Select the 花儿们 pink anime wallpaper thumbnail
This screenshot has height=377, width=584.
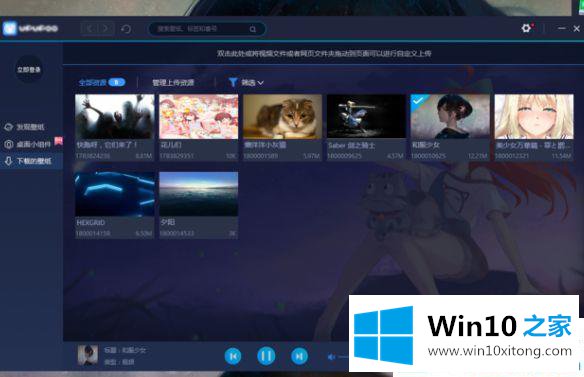pos(199,117)
